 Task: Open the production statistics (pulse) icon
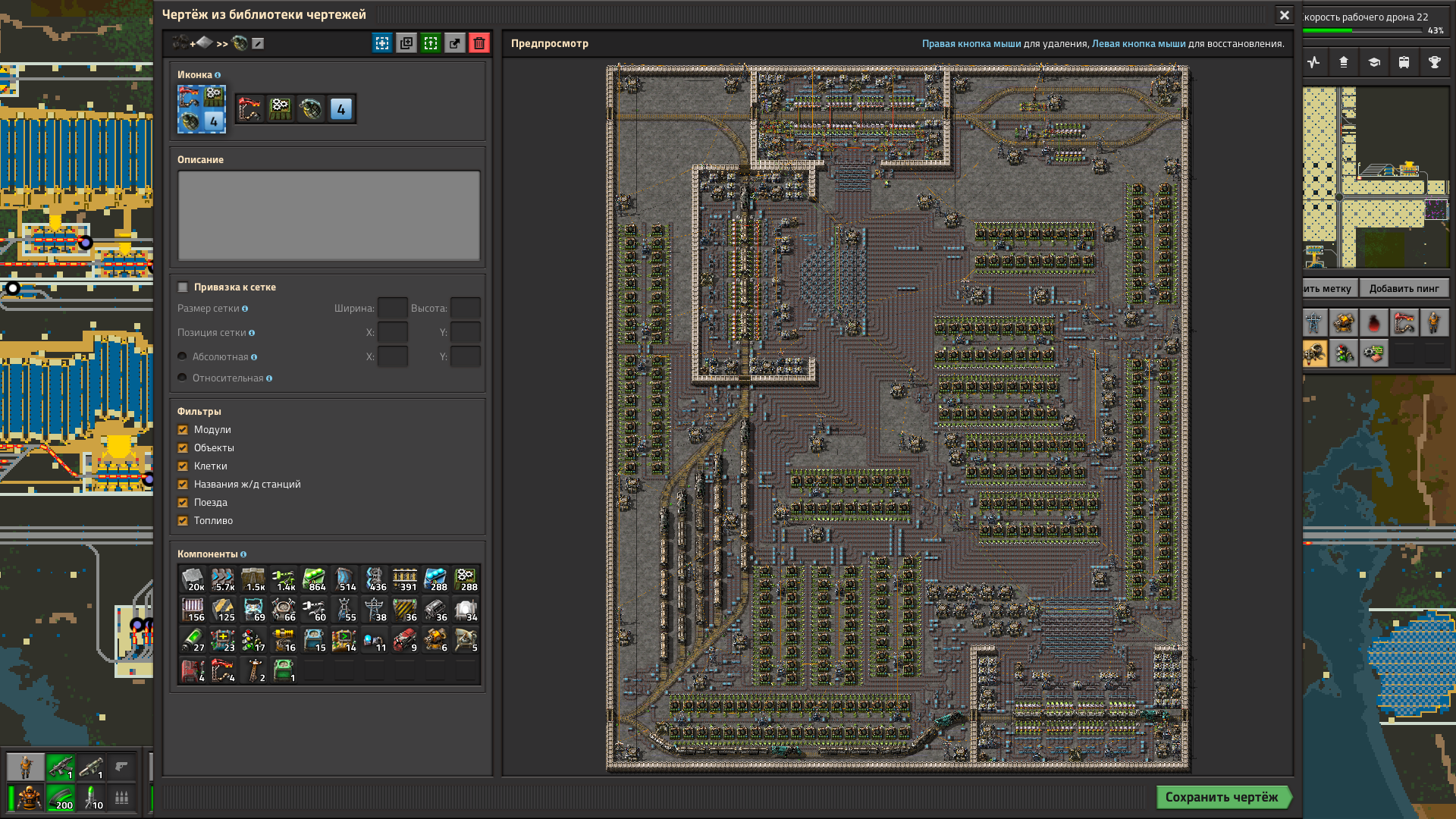[1313, 62]
